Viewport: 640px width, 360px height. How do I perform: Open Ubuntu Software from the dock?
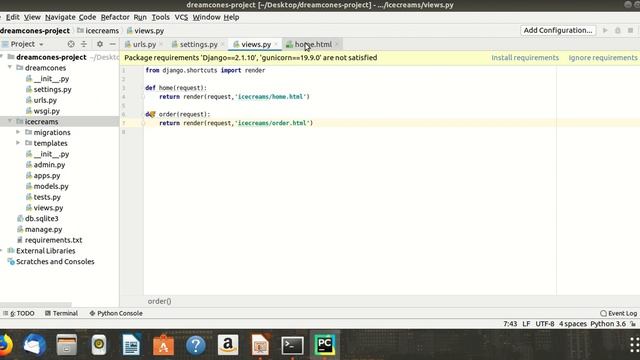(163, 345)
